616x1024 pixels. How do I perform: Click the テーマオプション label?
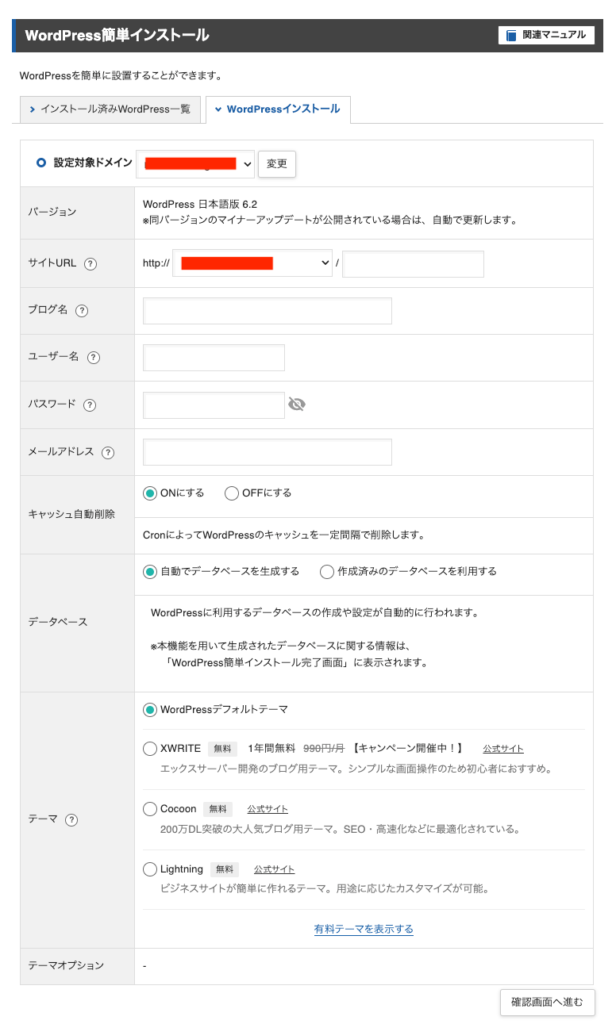(66, 966)
